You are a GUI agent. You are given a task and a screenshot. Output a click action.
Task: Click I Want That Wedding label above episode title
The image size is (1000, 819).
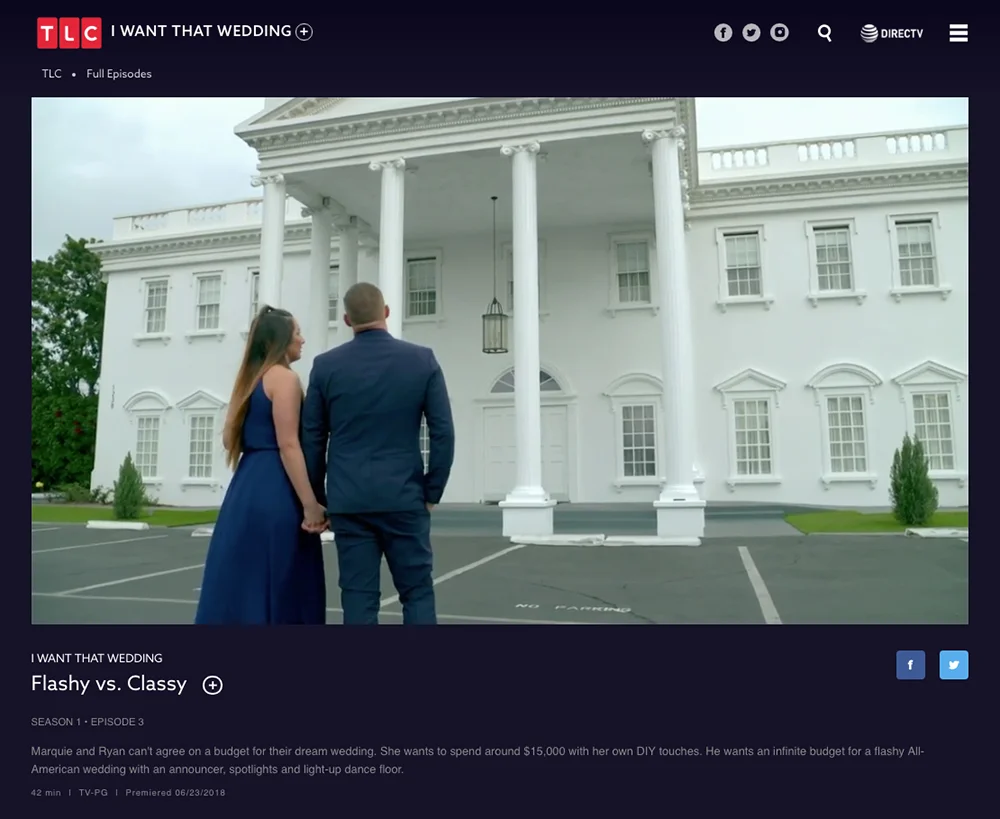pyautogui.click(x=96, y=658)
